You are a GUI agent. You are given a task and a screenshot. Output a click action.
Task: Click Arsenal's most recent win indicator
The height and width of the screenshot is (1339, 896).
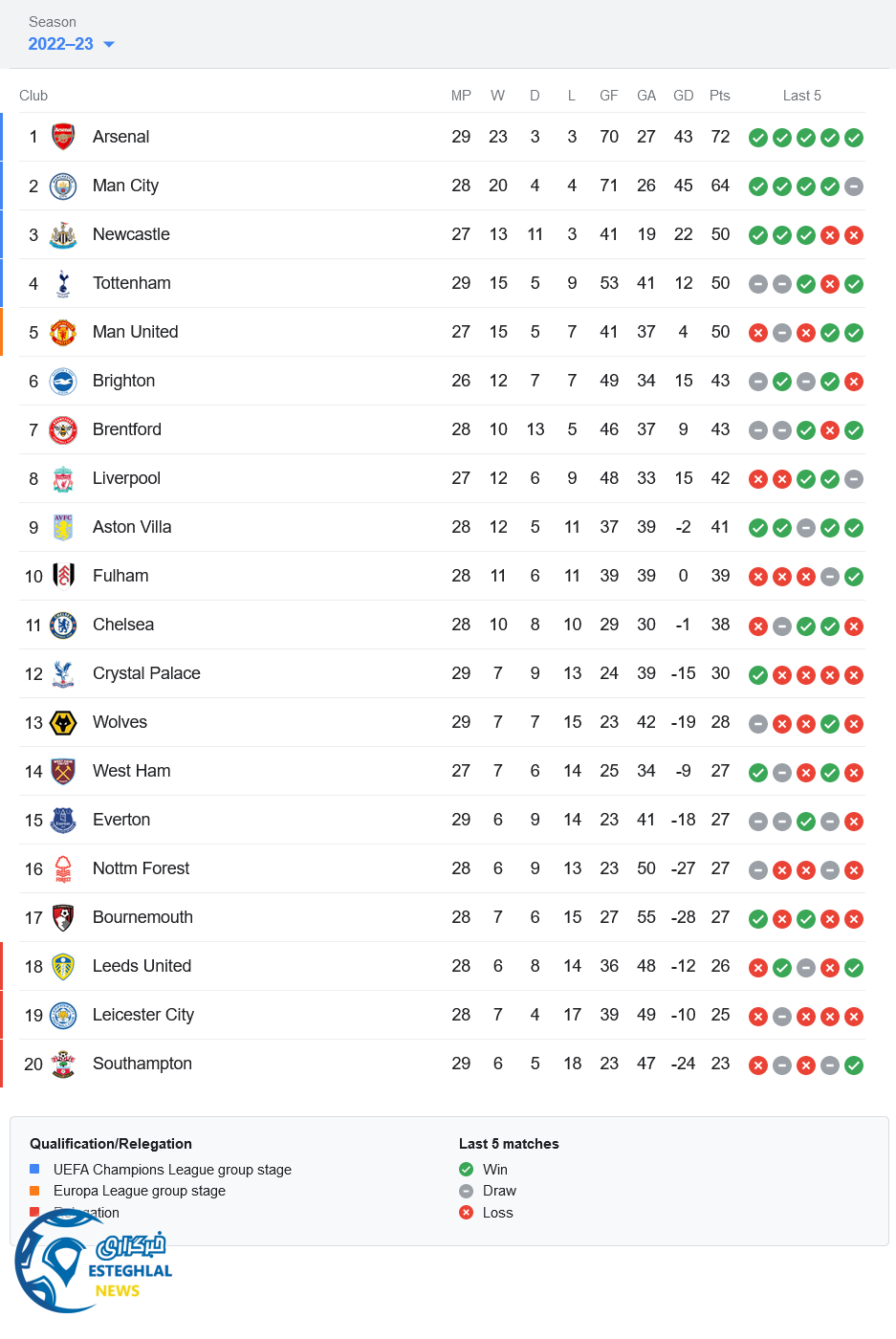pos(854,138)
